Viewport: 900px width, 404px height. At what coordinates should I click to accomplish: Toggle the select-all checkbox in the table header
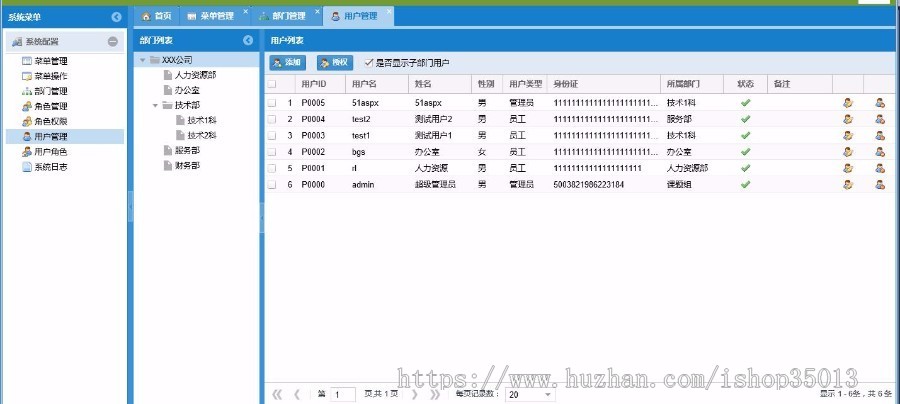click(272, 84)
